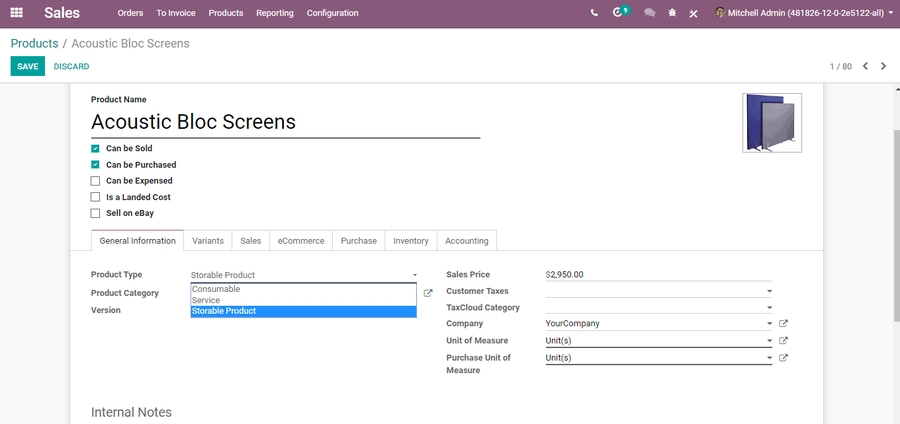Uncheck the Can be Sold checkbox

(x=96, y=149)
